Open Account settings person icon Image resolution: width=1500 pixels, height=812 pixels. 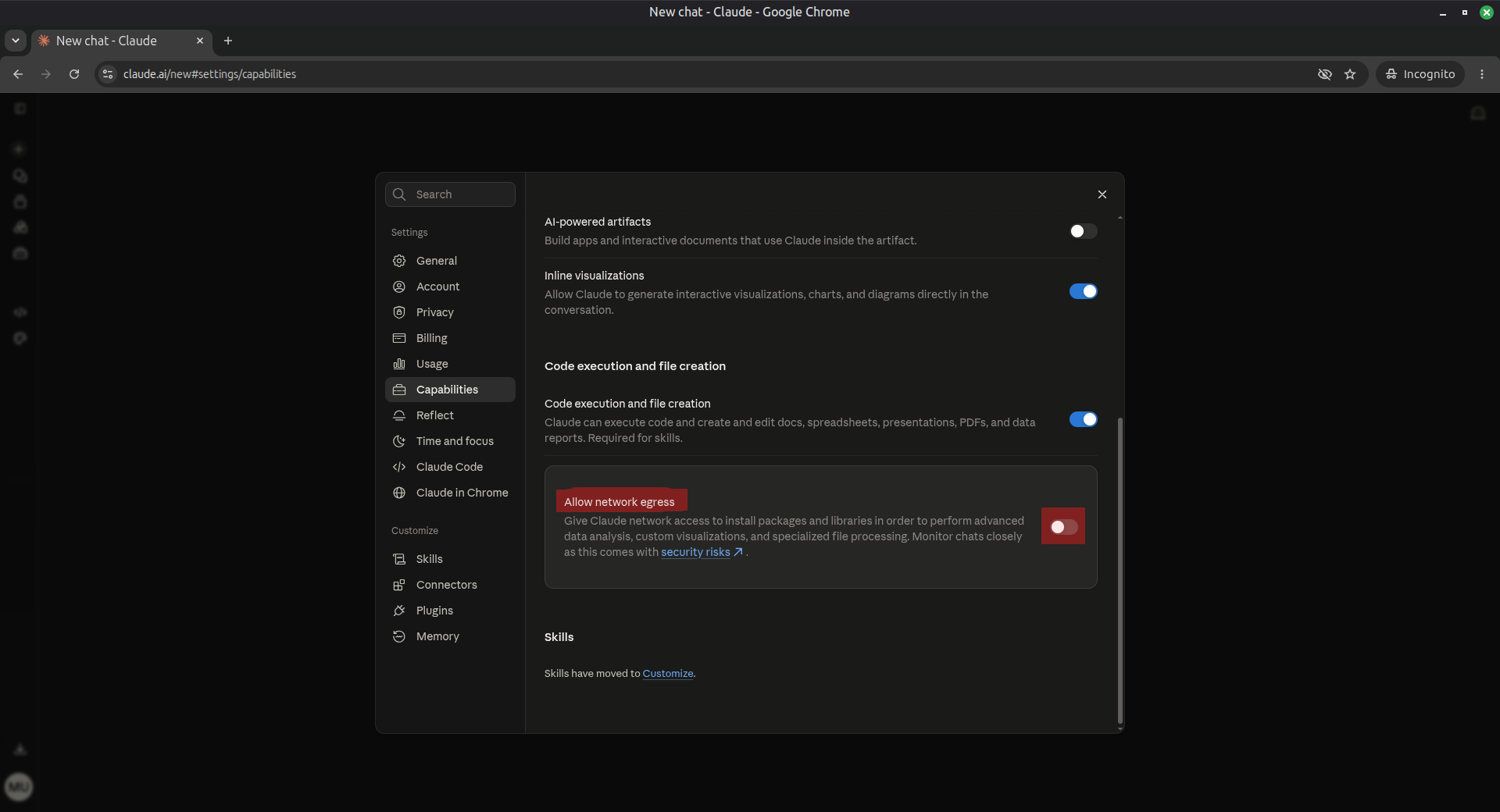(x=399, y=287)
